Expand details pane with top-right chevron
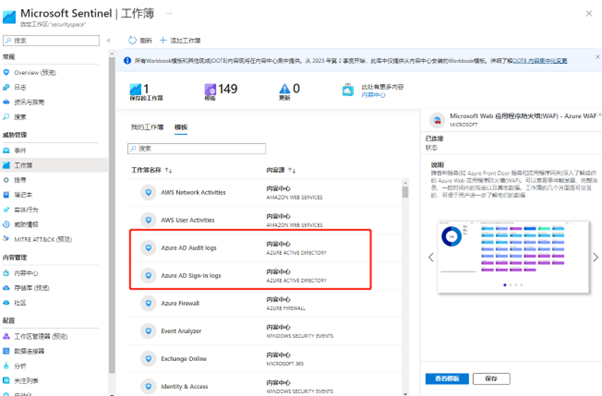The height and width of the screenshot is (396, 602). point(600,114)
